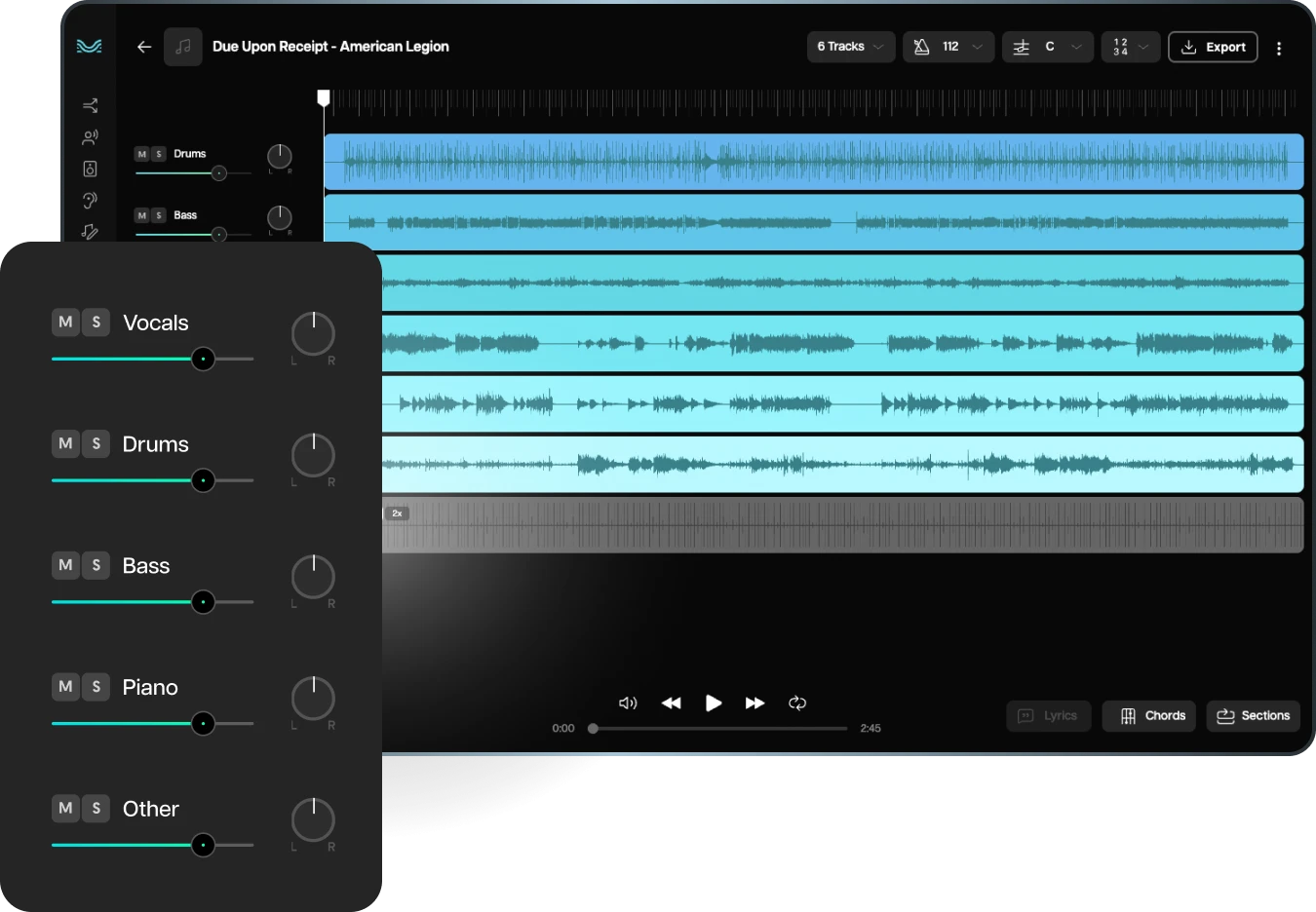Click the shuffle icon in left sidebar
This screenshot has width=1316, height=912.
click(x=90, y=105)
